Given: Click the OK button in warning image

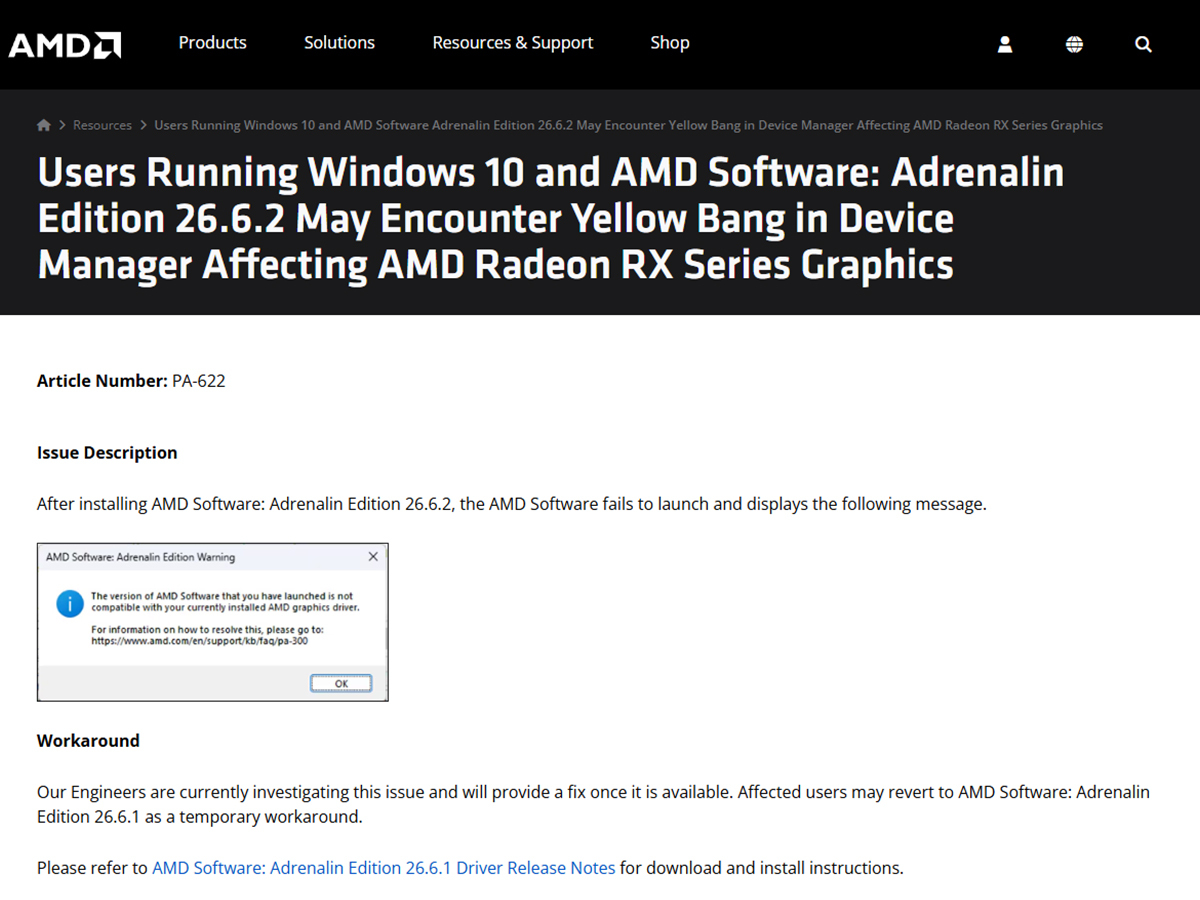Looking at the screenshot, I should [341, 683].
